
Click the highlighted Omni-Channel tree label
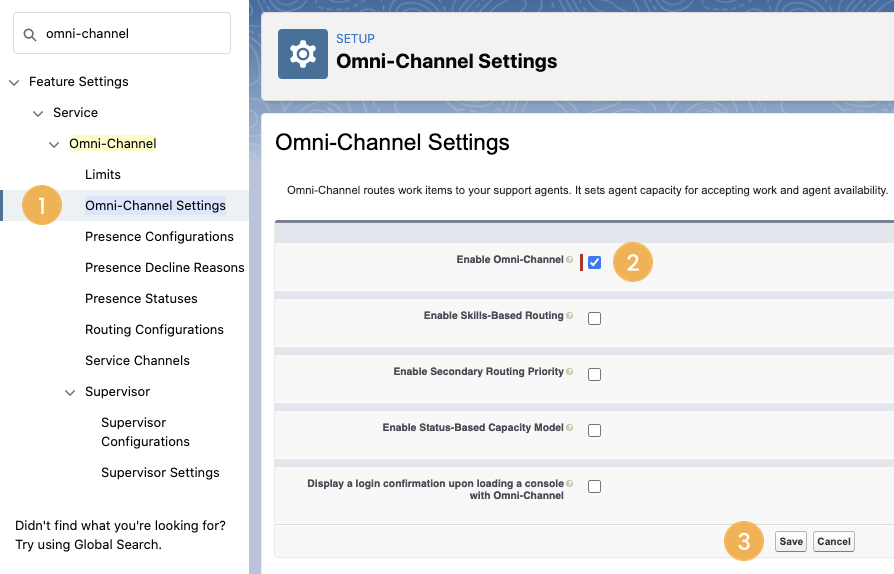pyautogui.click(x=112, y=144)
